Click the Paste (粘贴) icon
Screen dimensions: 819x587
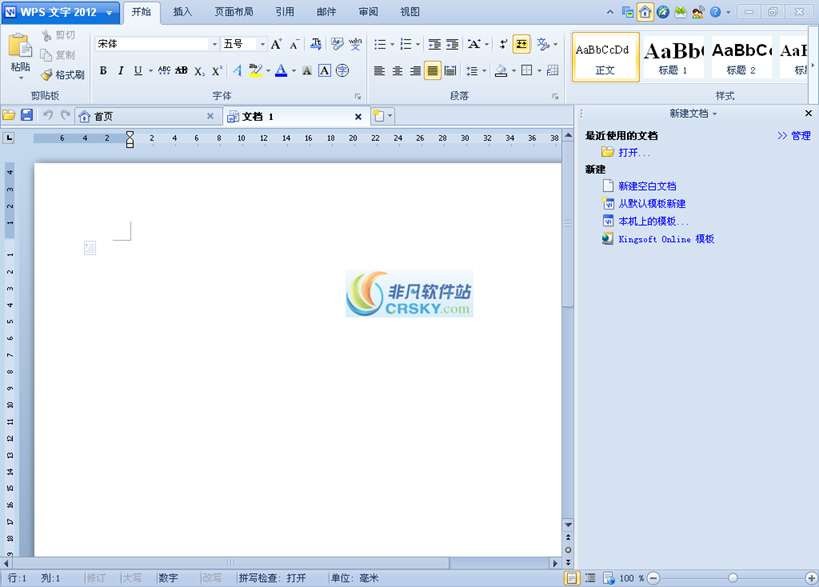[x=20, y=46]
